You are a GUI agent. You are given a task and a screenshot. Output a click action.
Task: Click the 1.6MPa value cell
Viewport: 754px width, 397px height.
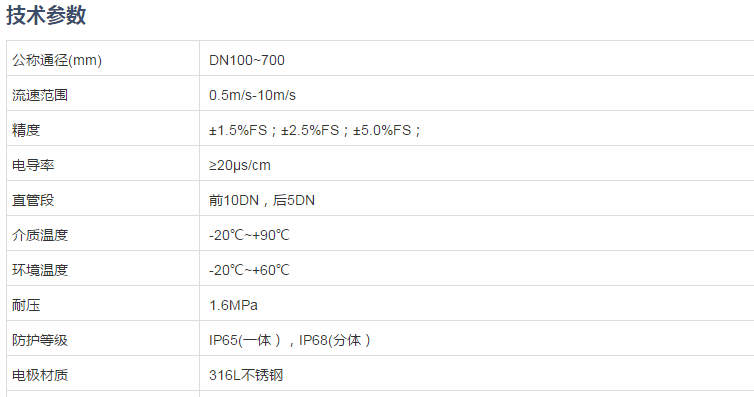477,303
